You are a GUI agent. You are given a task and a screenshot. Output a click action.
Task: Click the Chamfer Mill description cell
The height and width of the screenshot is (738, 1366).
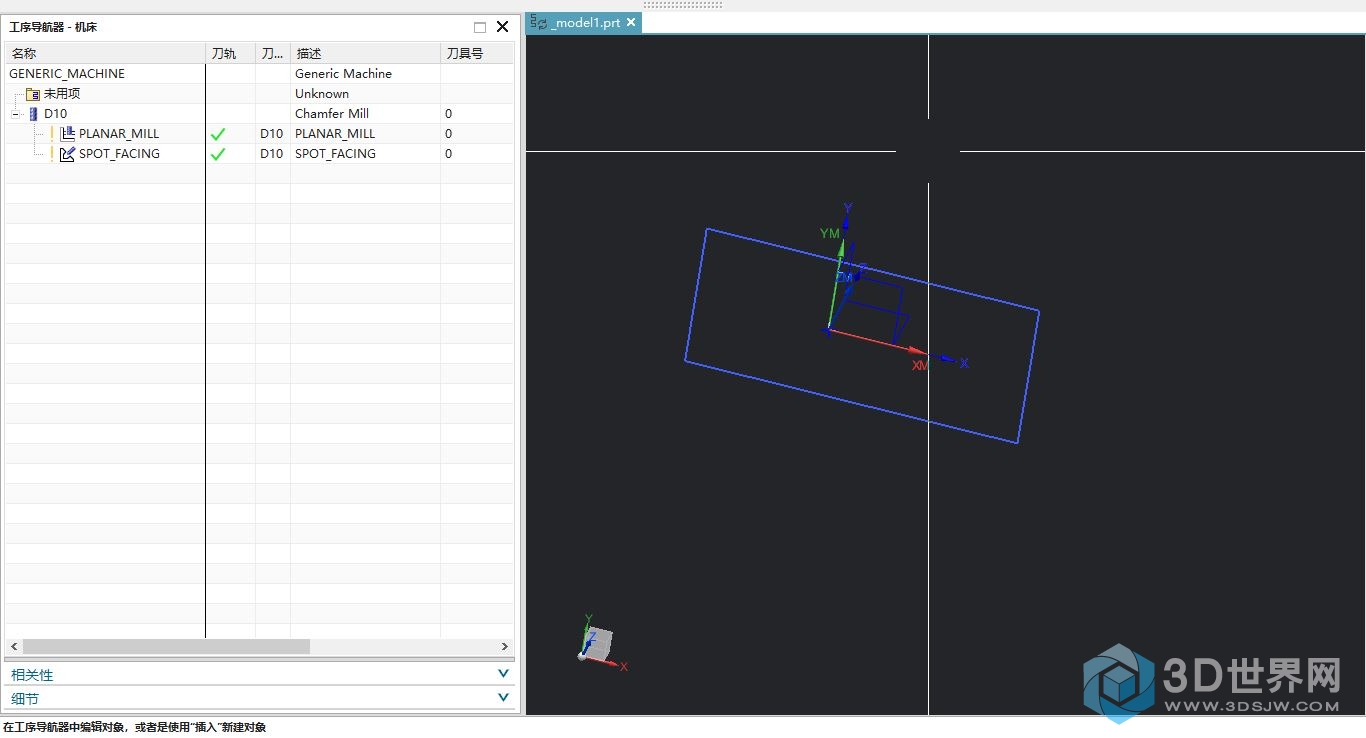coord(332,114)
